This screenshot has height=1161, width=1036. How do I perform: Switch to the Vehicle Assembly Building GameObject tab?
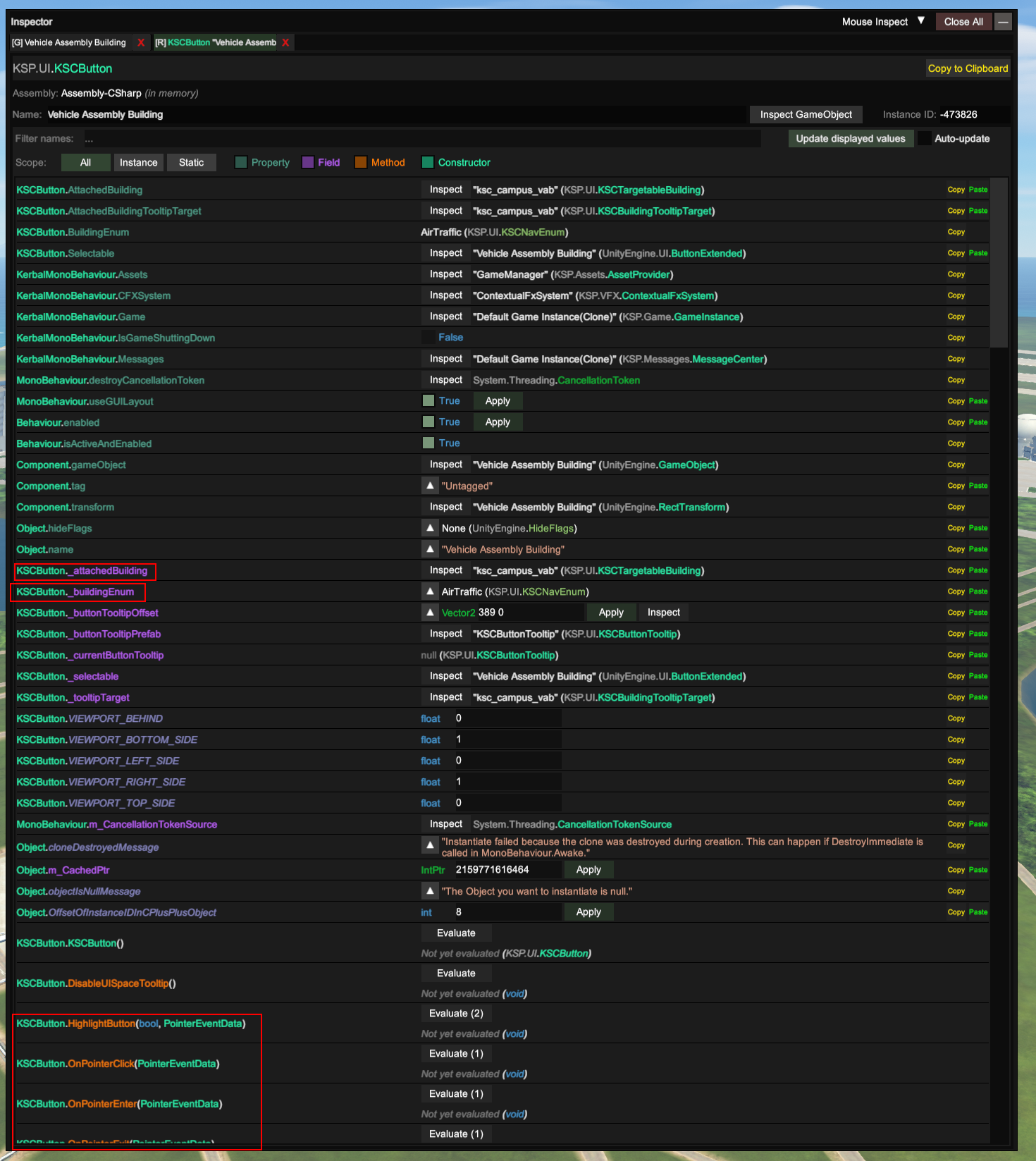click(69, 43)
